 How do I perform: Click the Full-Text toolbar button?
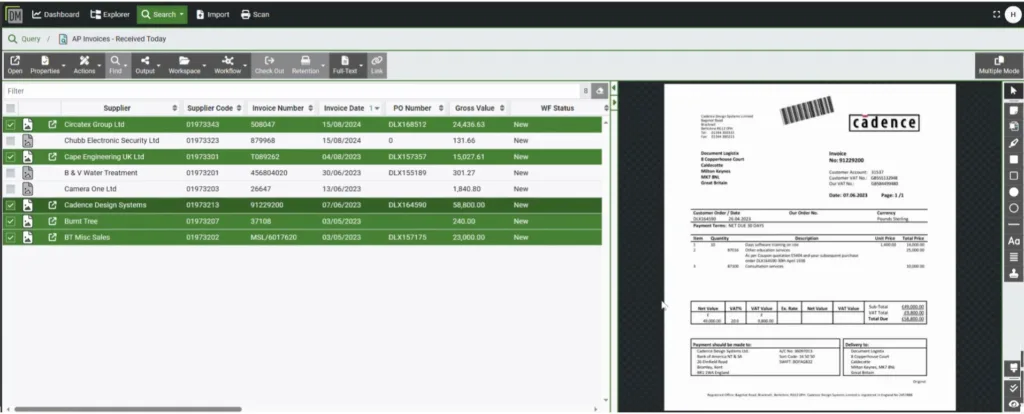point(345,65)
